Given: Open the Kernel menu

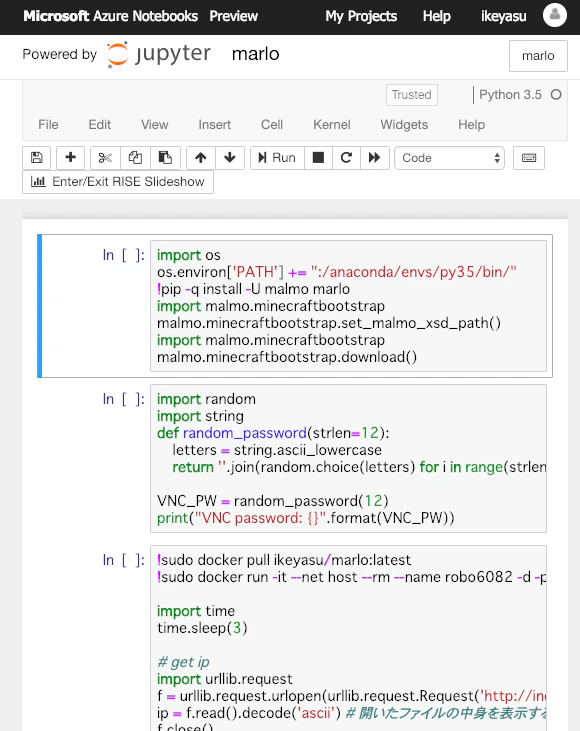Looking at the screenshot, I should (x=331, y=124).
